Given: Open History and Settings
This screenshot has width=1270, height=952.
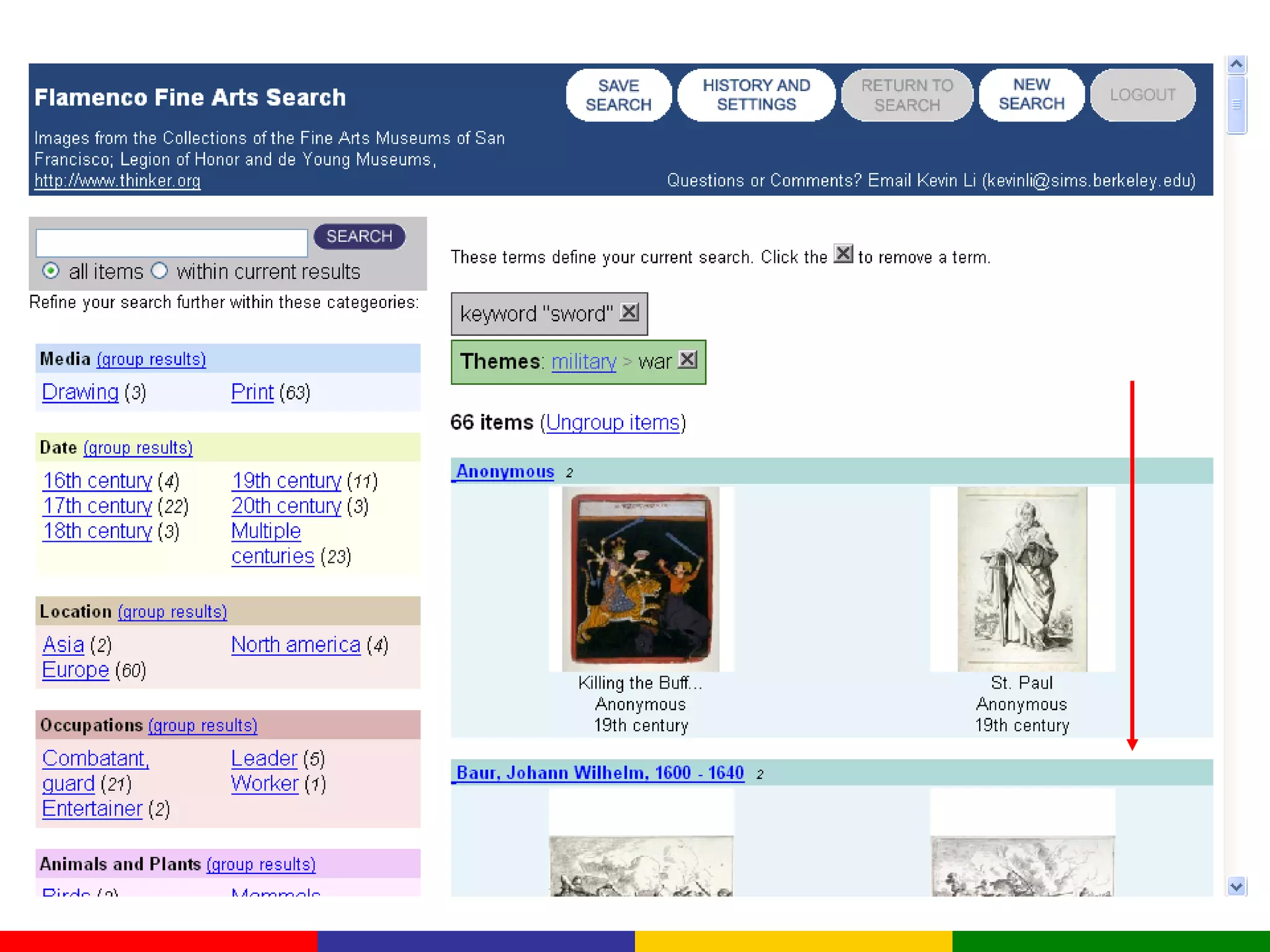Looking at the screenshot, I should click(756, 95).
